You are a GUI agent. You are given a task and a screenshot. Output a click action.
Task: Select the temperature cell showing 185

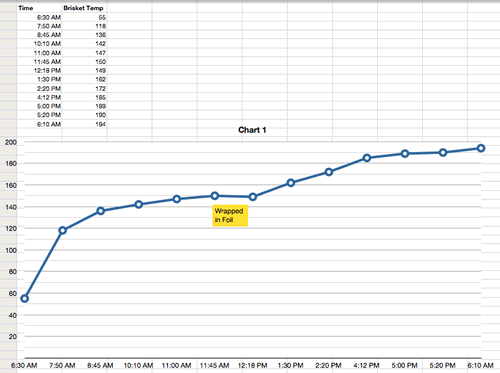(x=84, y=97)
